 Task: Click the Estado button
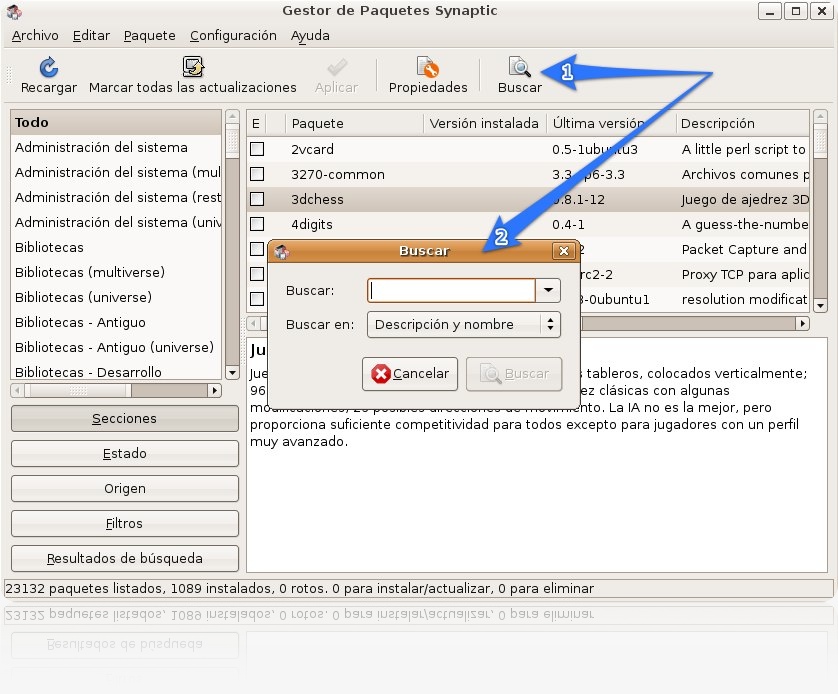[x=125, y=454]
